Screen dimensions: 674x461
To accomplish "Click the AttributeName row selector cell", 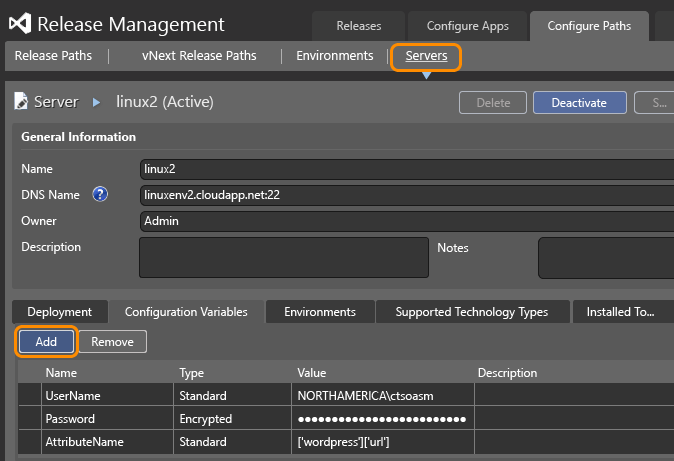I will 30,442.
